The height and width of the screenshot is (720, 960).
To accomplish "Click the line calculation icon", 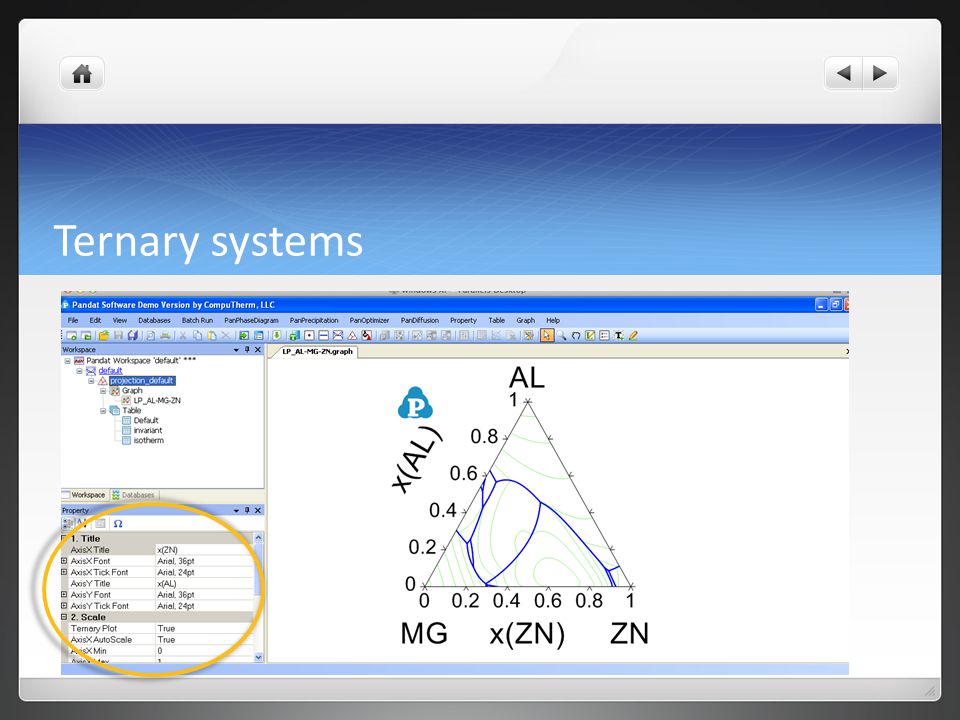I will click(323, 336).
